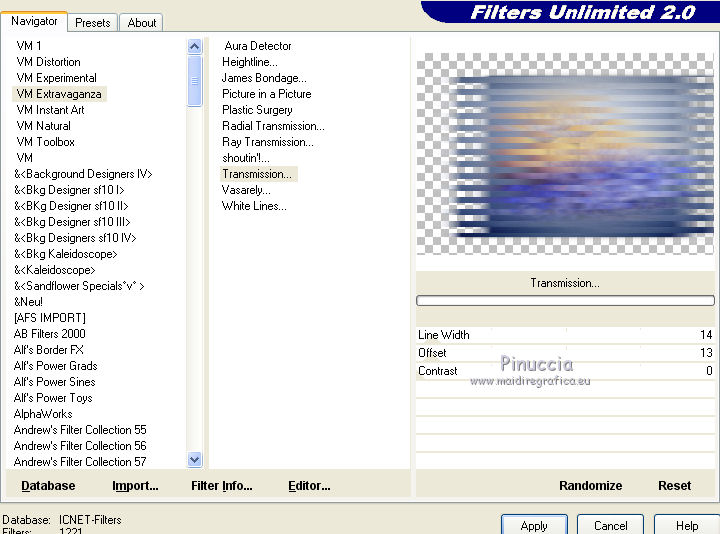This screenshot has width=720, height=534.
Task: Select &<Background Designers IV> category
Action: click(x=83, y=174)
